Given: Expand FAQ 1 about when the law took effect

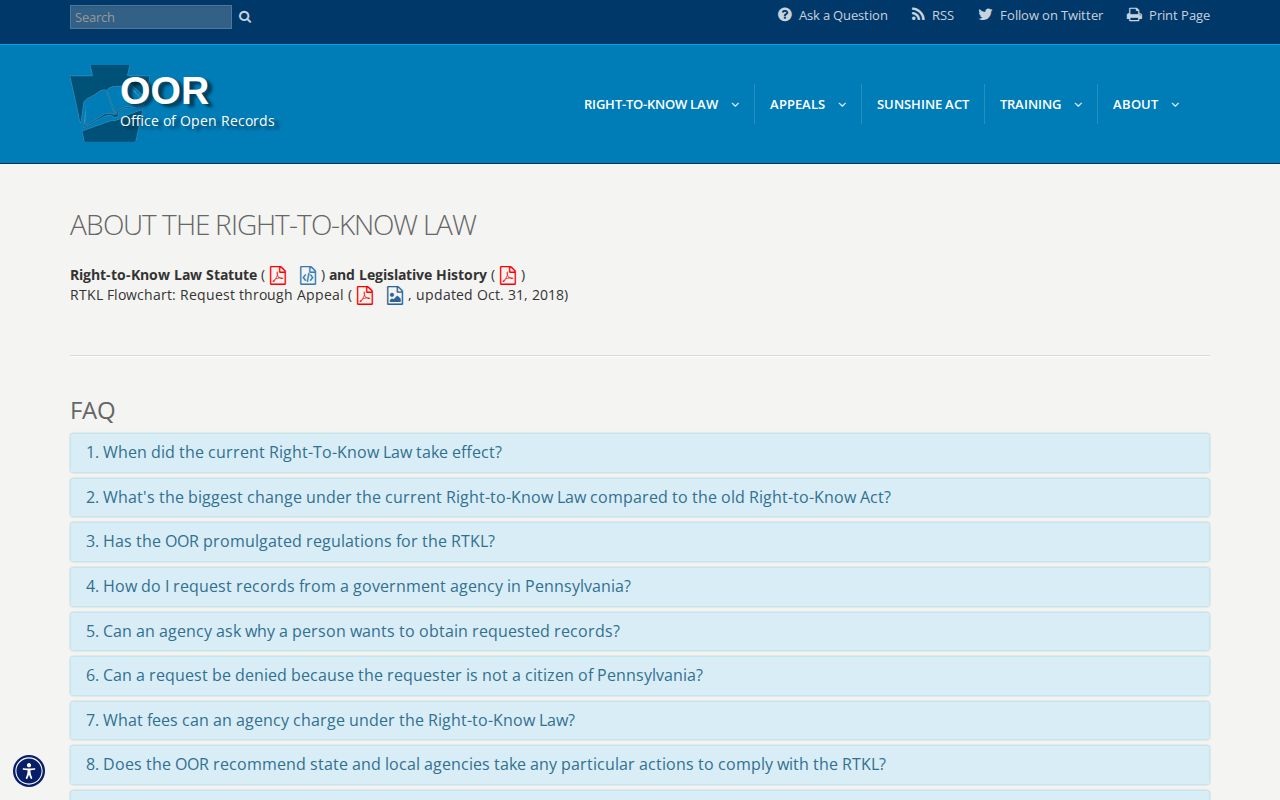Looking at the screenshot, I should pyautogui.click(x=640, y=453).
